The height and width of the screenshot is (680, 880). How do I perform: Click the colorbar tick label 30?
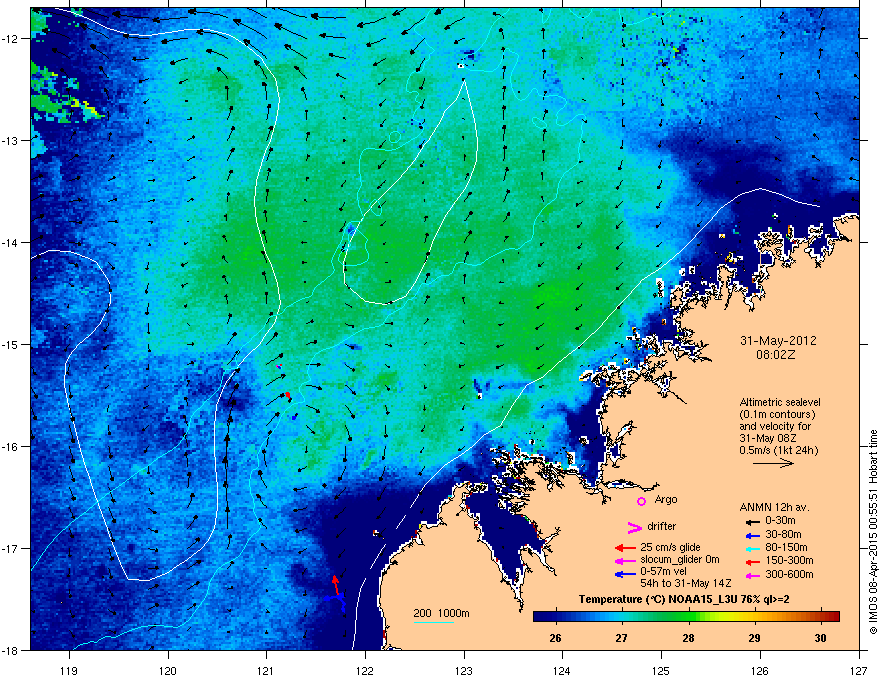(x=821, y=638)
